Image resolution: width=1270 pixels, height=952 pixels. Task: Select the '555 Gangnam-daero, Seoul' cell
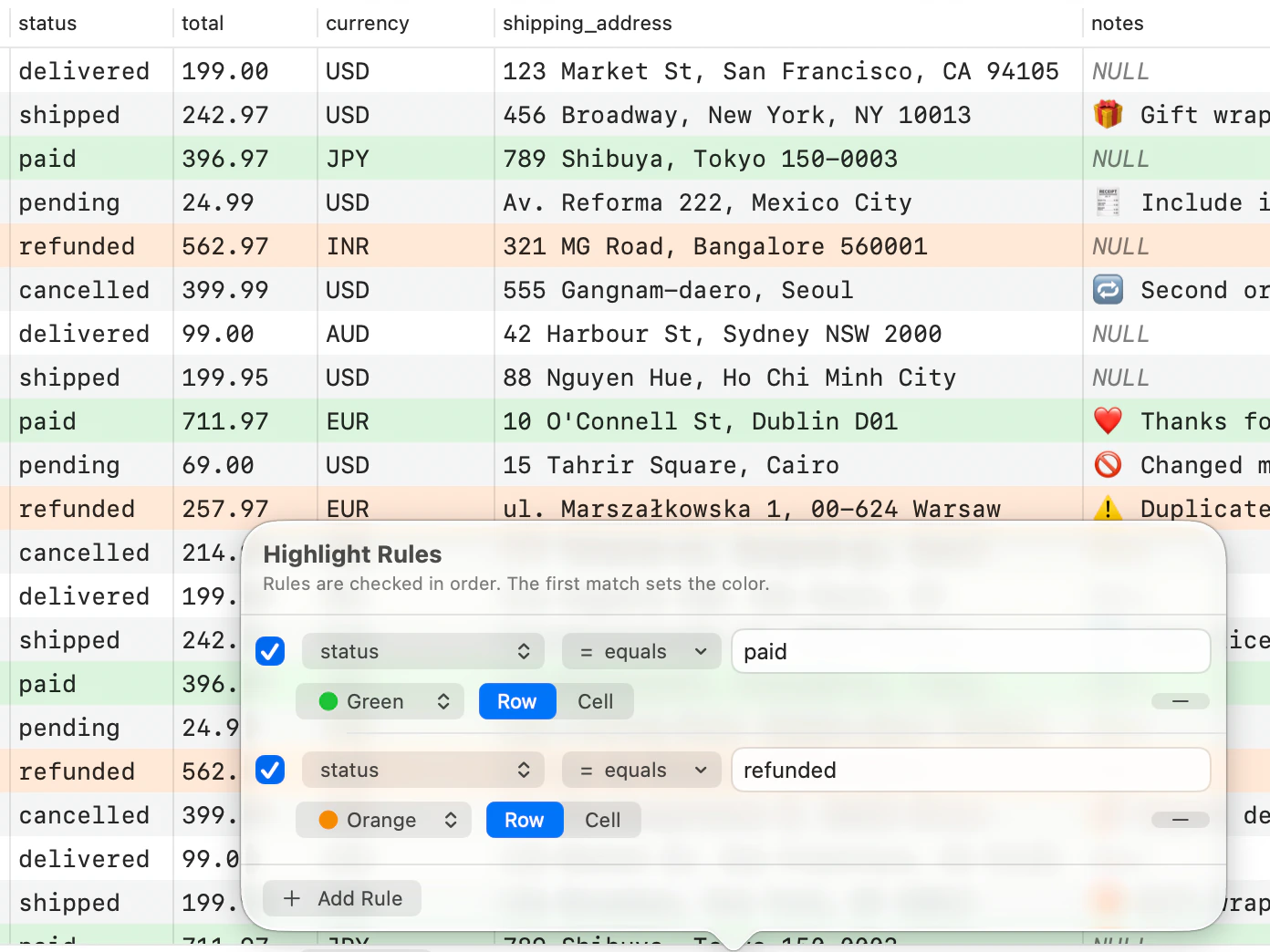click(x=788, y=290)
